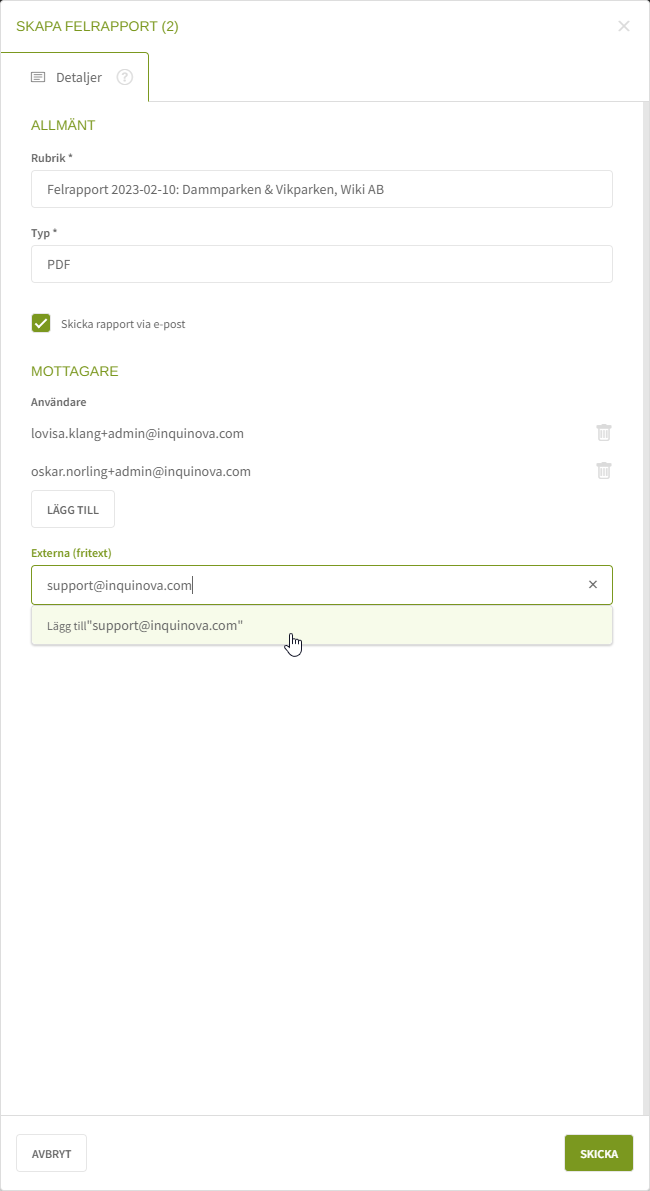Remove oskar.norling+admin using its trash icon
This screenshot has height=1191, width=650.
pos(604,471)
